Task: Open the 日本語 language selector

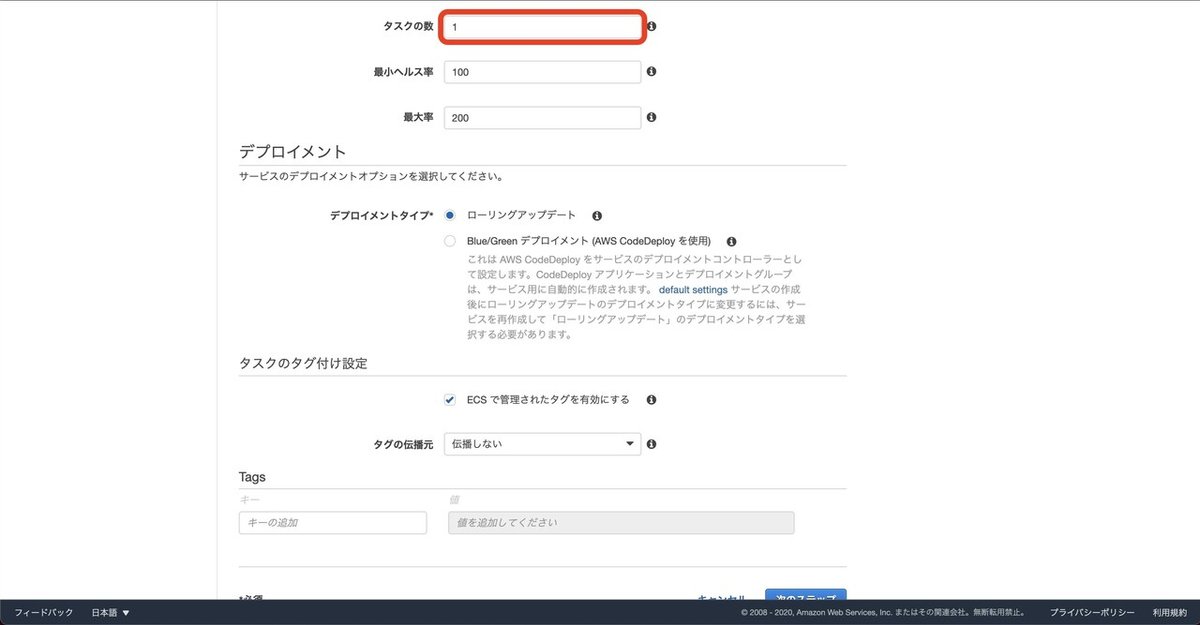Action: 111,612
